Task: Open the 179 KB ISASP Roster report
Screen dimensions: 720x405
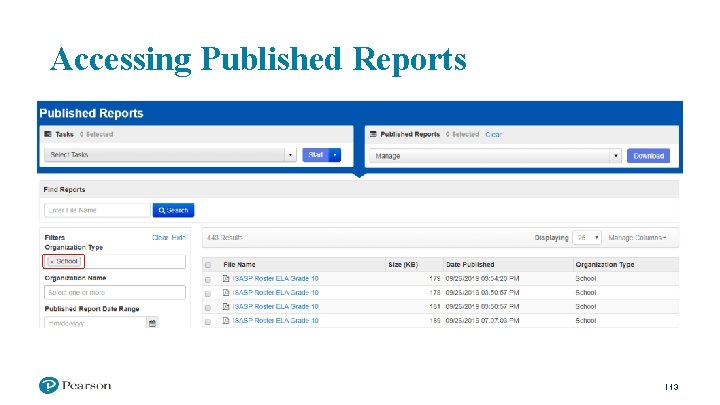Action: [x=276, y=279]
